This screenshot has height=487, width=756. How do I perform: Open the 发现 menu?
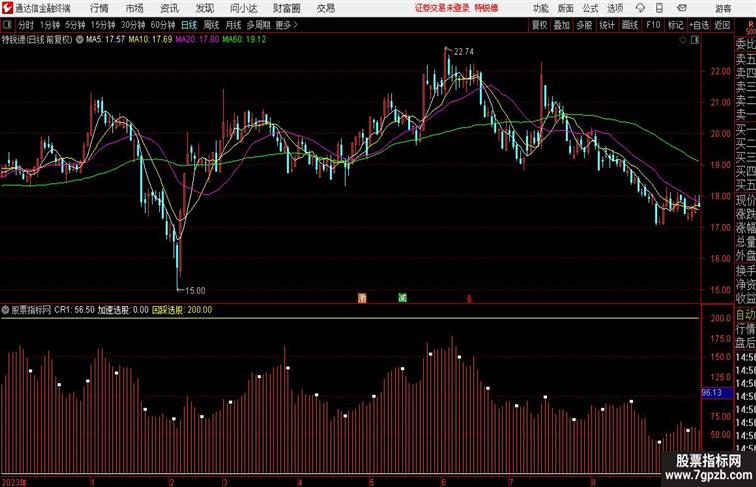[204, 8]
